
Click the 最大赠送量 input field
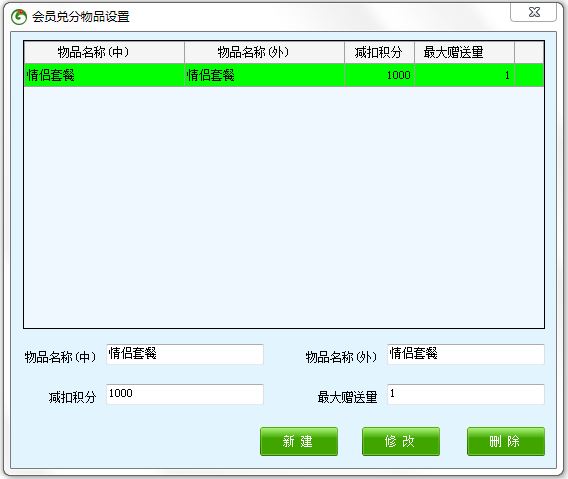pos(466,394)
